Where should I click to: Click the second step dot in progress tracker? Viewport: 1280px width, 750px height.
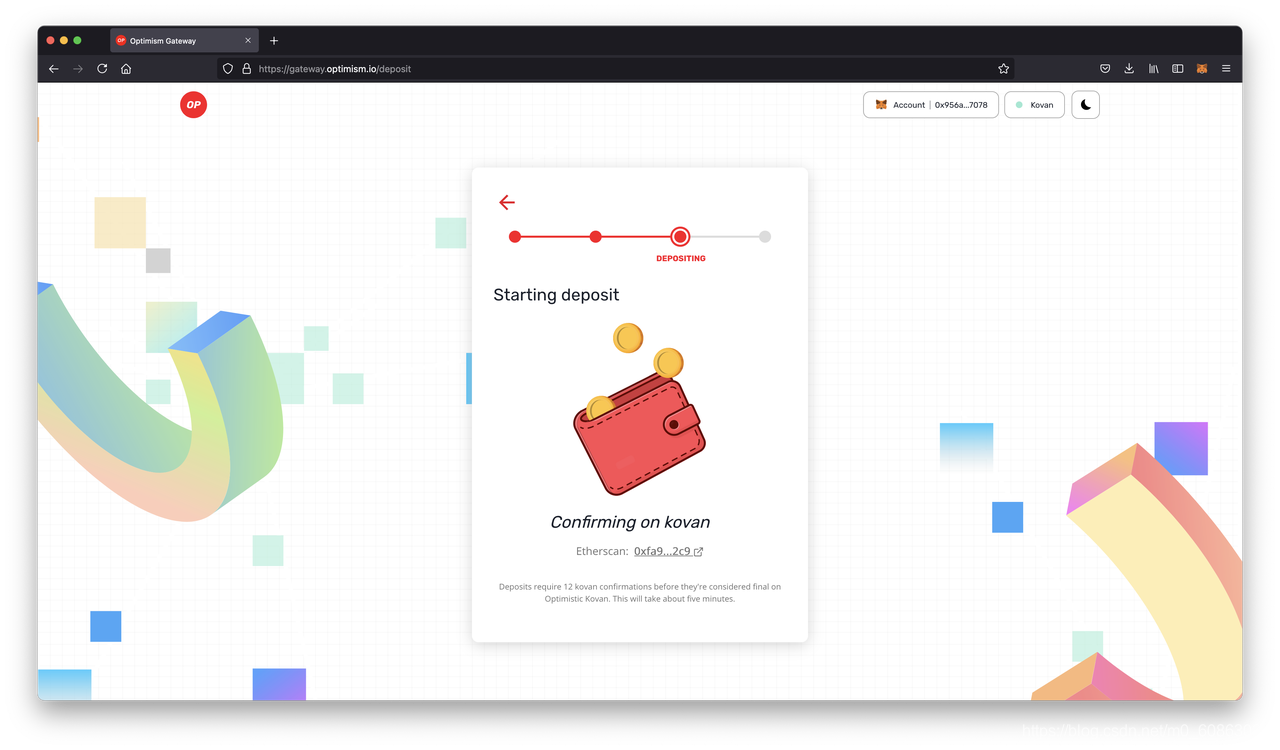(x=595, y=237)
